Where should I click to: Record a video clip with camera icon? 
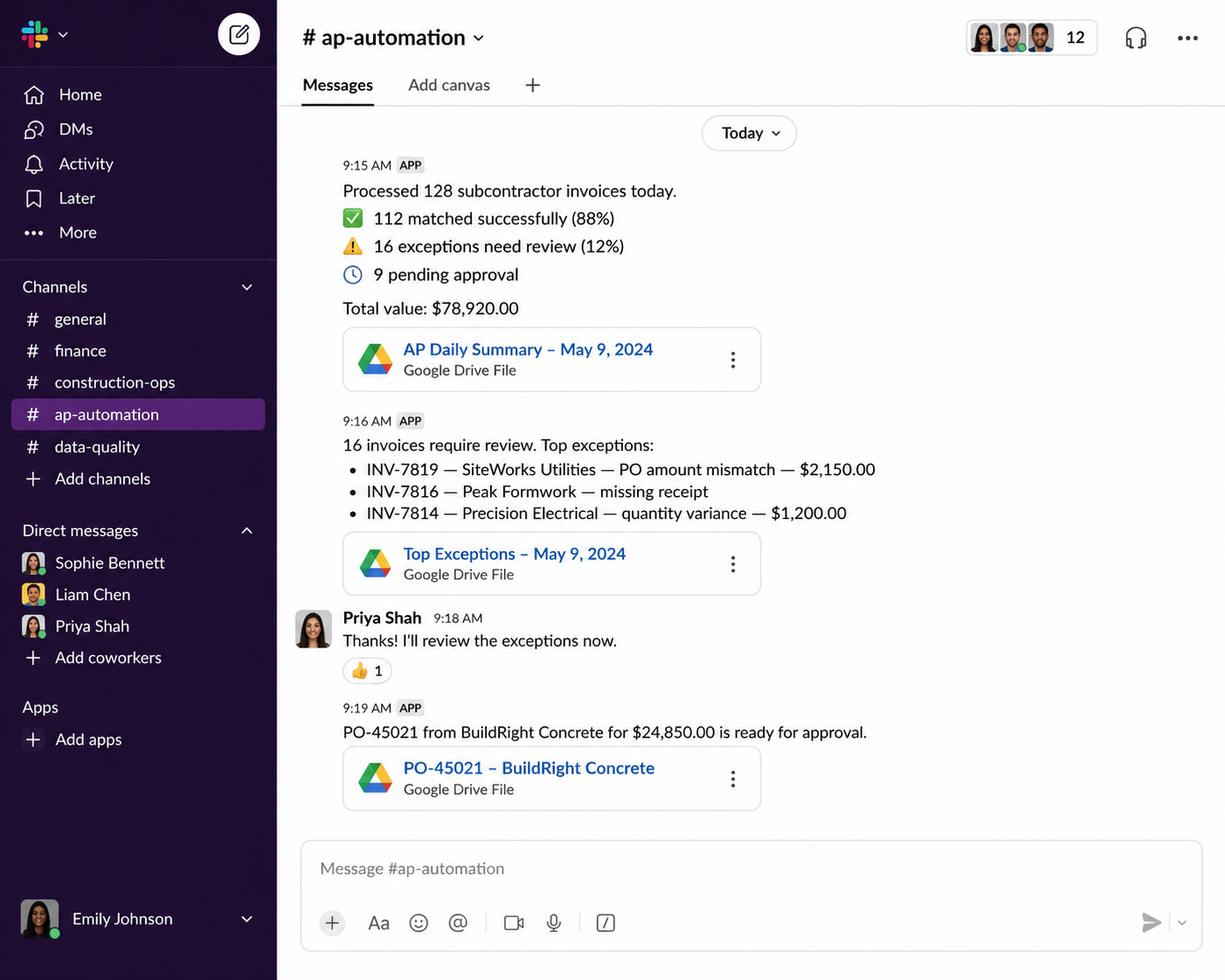[x=514, y=923]
